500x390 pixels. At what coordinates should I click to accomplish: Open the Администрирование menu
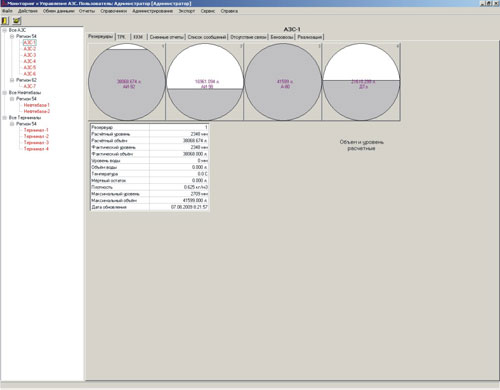pyautogui.click(x=152, y=11)
